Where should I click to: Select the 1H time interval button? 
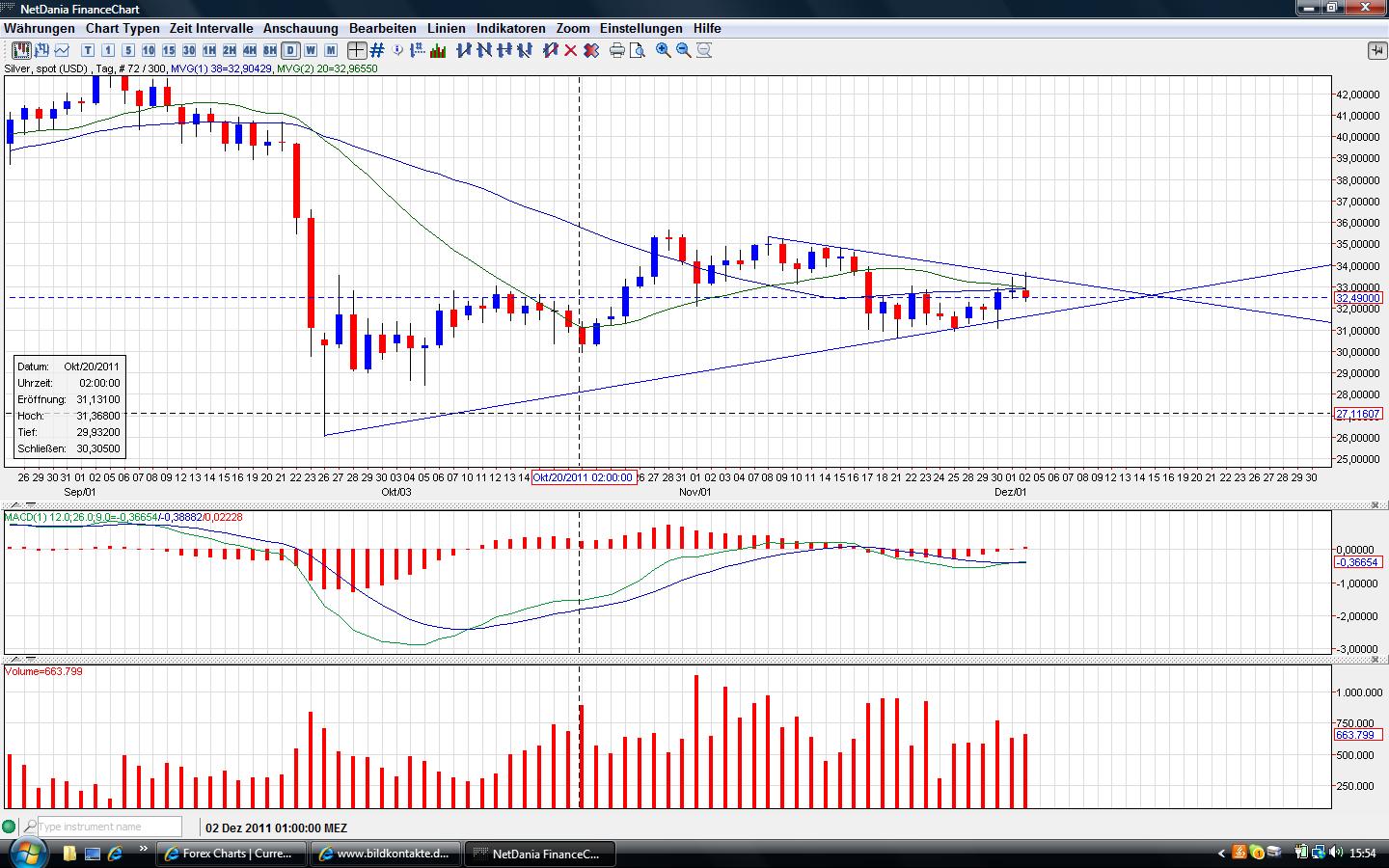(209, 50)
